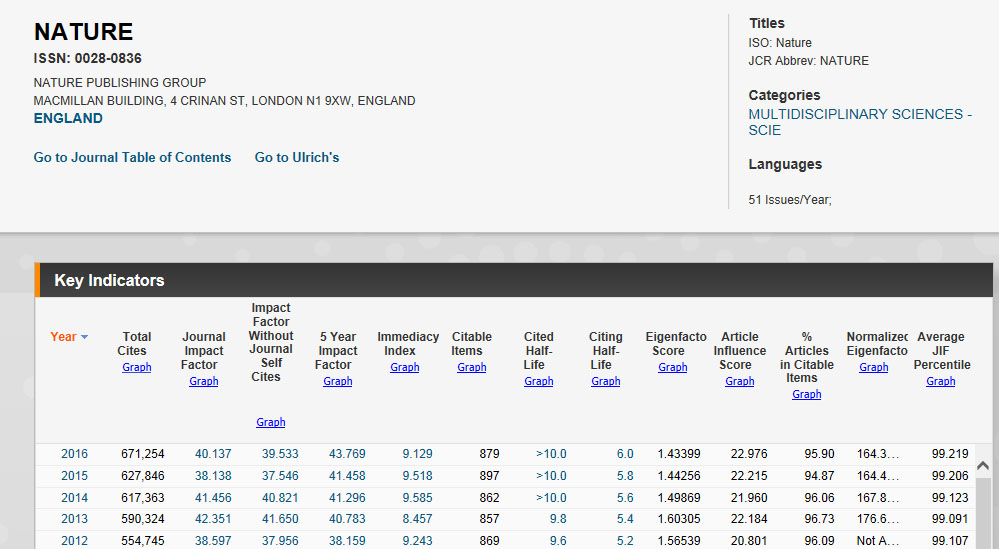999x549 pixels.
Task: Open 2016 without-self-cites value 39.533
Action: [280, 454]
